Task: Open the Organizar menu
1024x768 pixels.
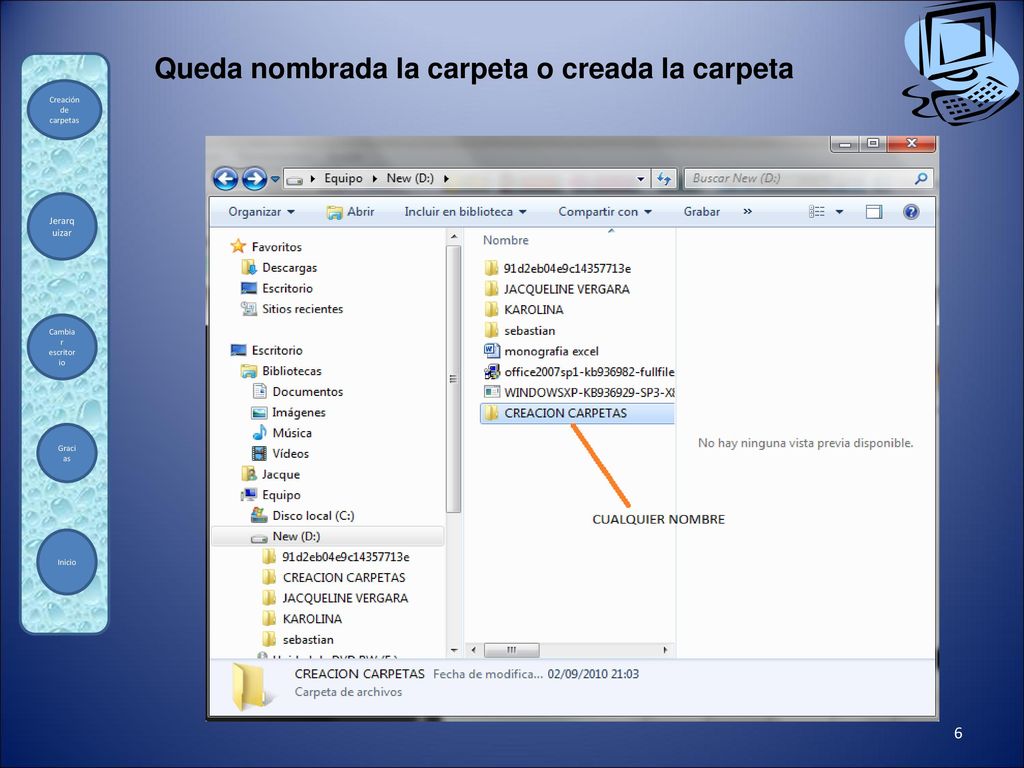Action: coord(261,212)
